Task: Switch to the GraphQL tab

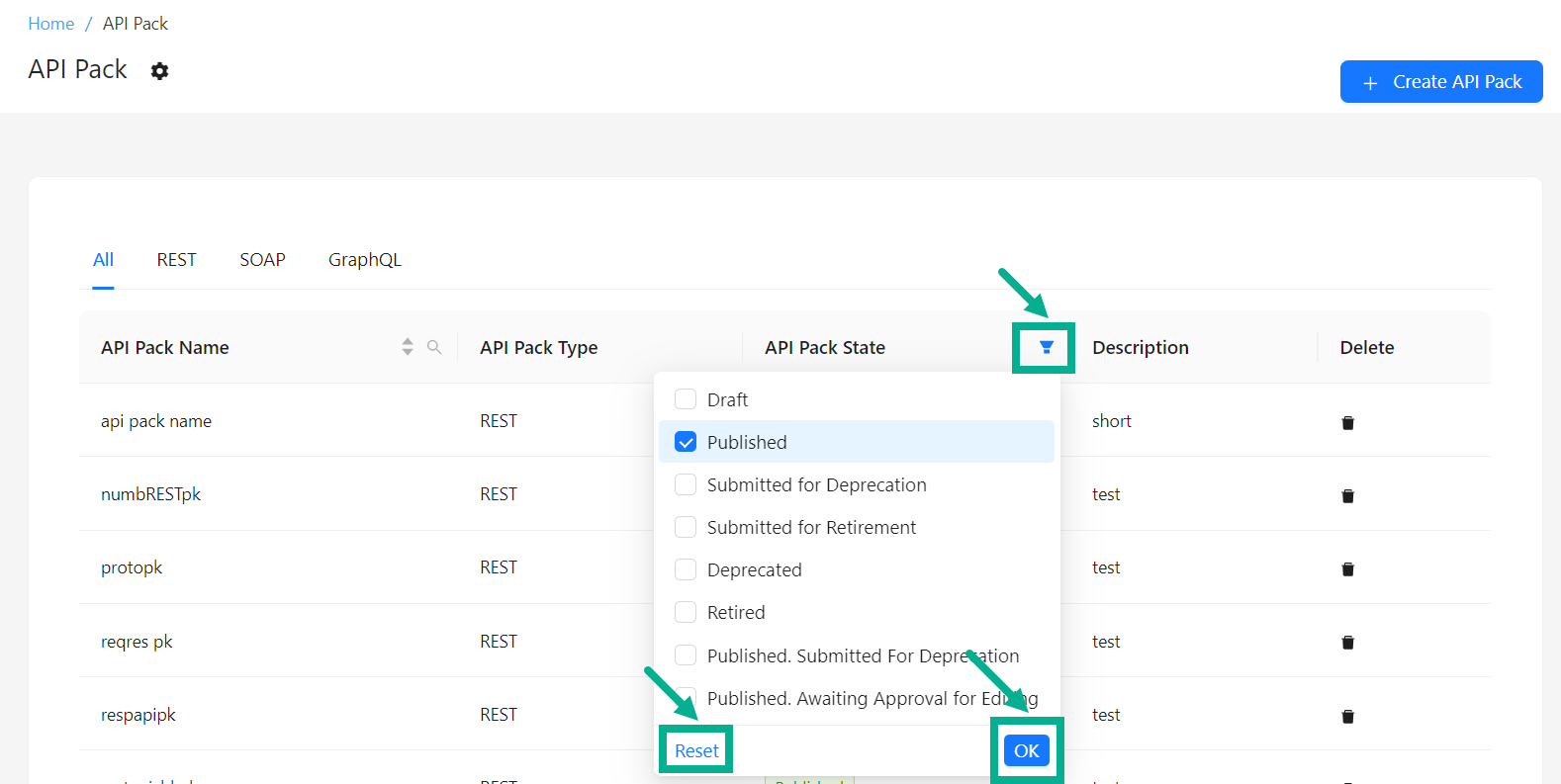Action: coord(364,260)
